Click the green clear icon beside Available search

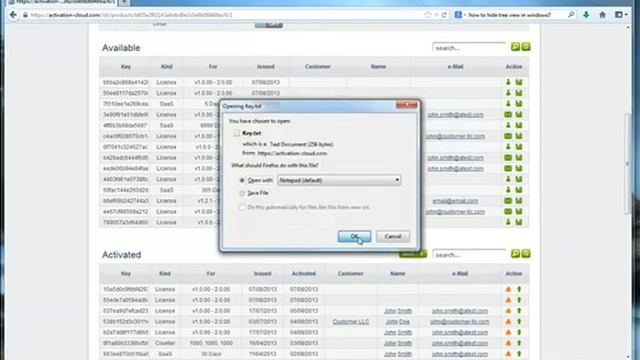coord(526,47)
